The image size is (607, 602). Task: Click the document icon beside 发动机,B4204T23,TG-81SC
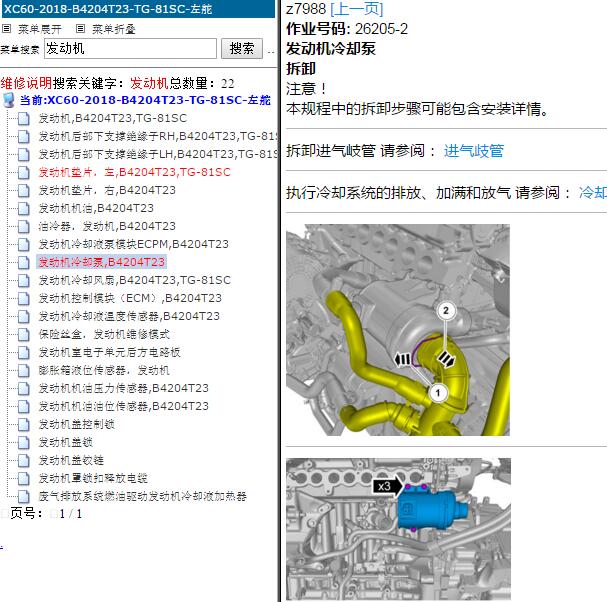(x=24, y=118)
